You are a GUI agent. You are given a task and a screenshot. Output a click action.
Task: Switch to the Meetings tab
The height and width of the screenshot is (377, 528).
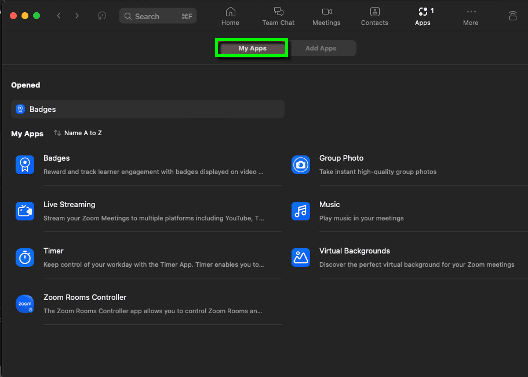coord(326,16)
